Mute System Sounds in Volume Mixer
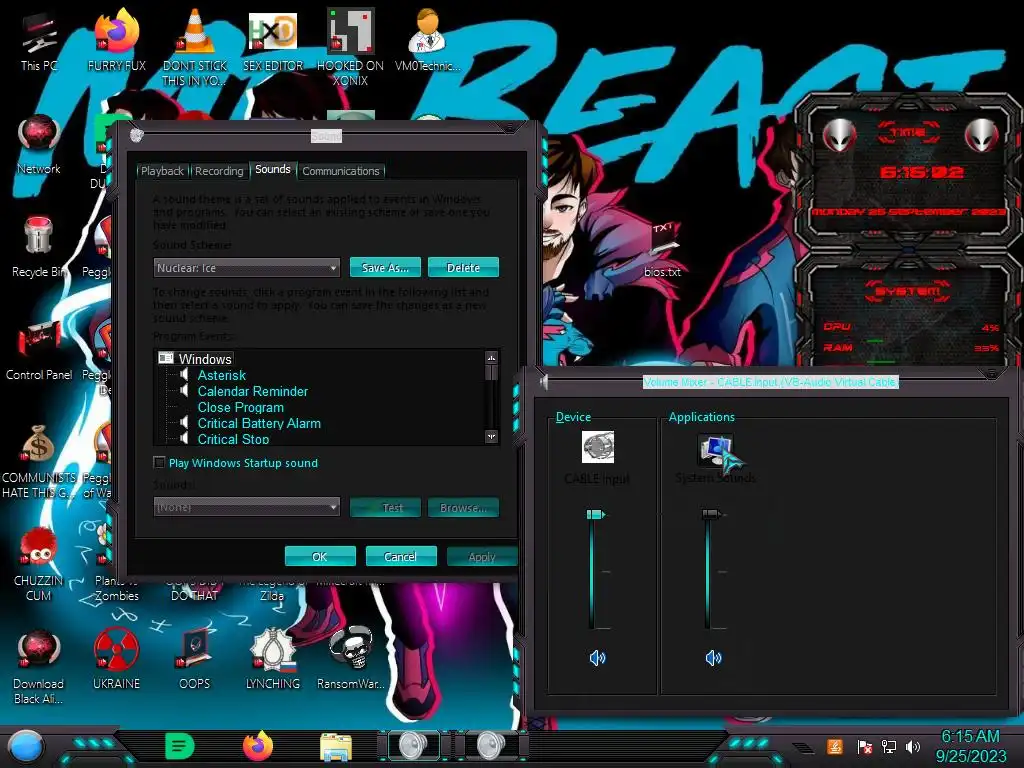 [x=713, y=658]
